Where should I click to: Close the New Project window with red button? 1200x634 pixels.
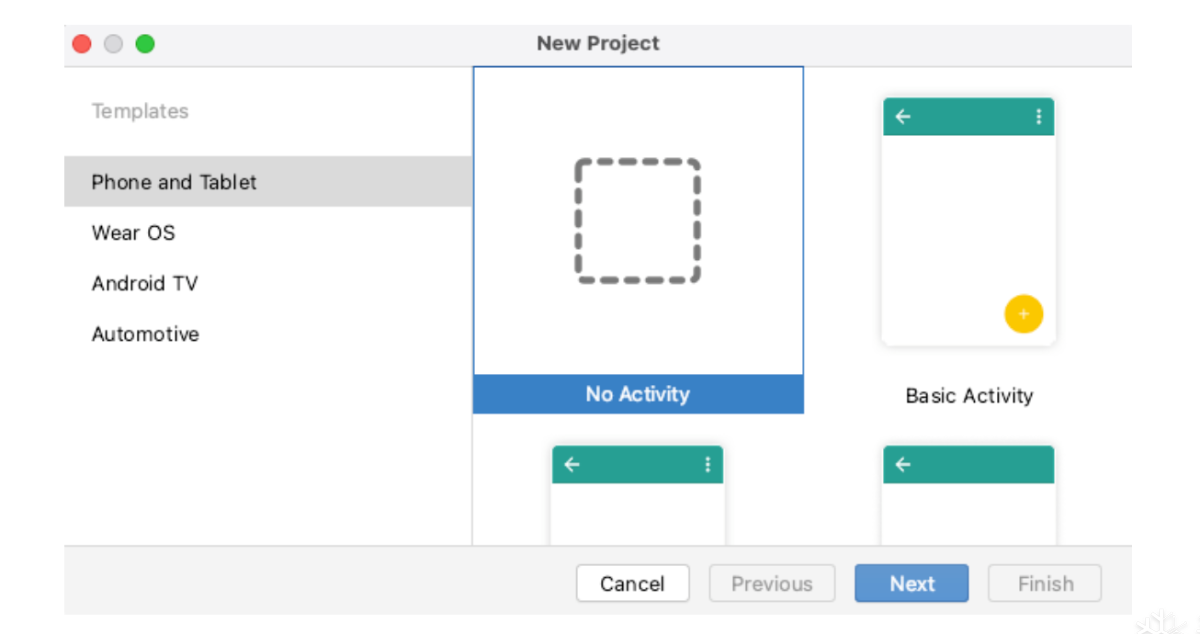point(82,44)
